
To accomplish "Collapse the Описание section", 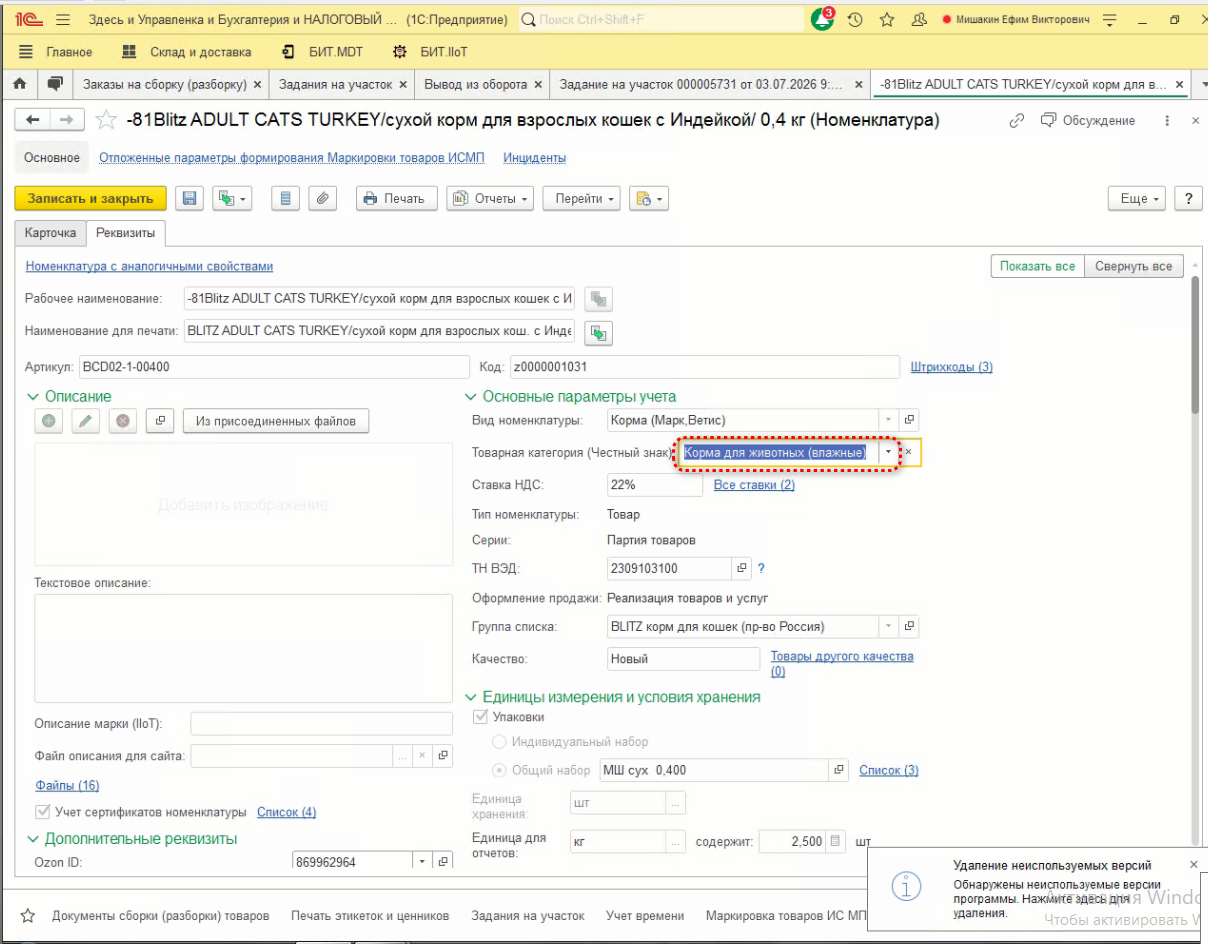I will click(x=33, y=397).
